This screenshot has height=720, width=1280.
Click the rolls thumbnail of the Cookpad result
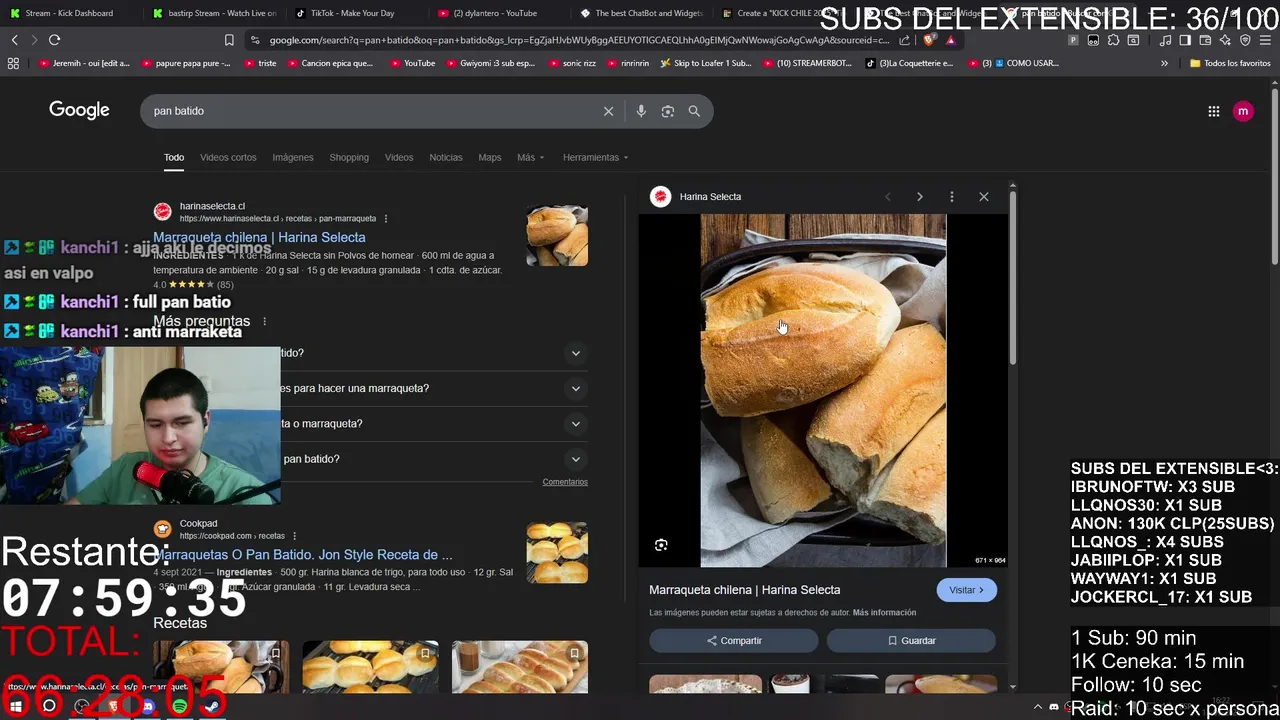click(x=557, y=553)
